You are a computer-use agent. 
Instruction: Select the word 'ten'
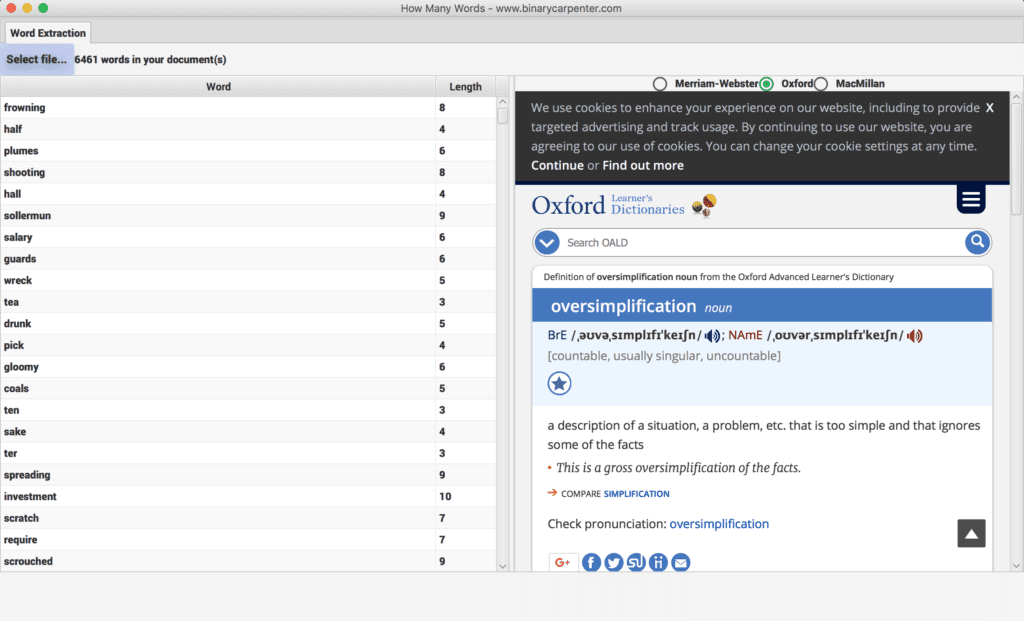(11, 410)
